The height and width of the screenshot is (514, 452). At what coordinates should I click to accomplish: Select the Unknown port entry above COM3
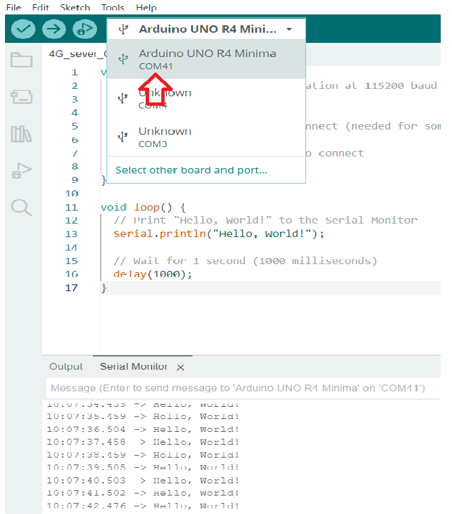(x=206, y=98)
